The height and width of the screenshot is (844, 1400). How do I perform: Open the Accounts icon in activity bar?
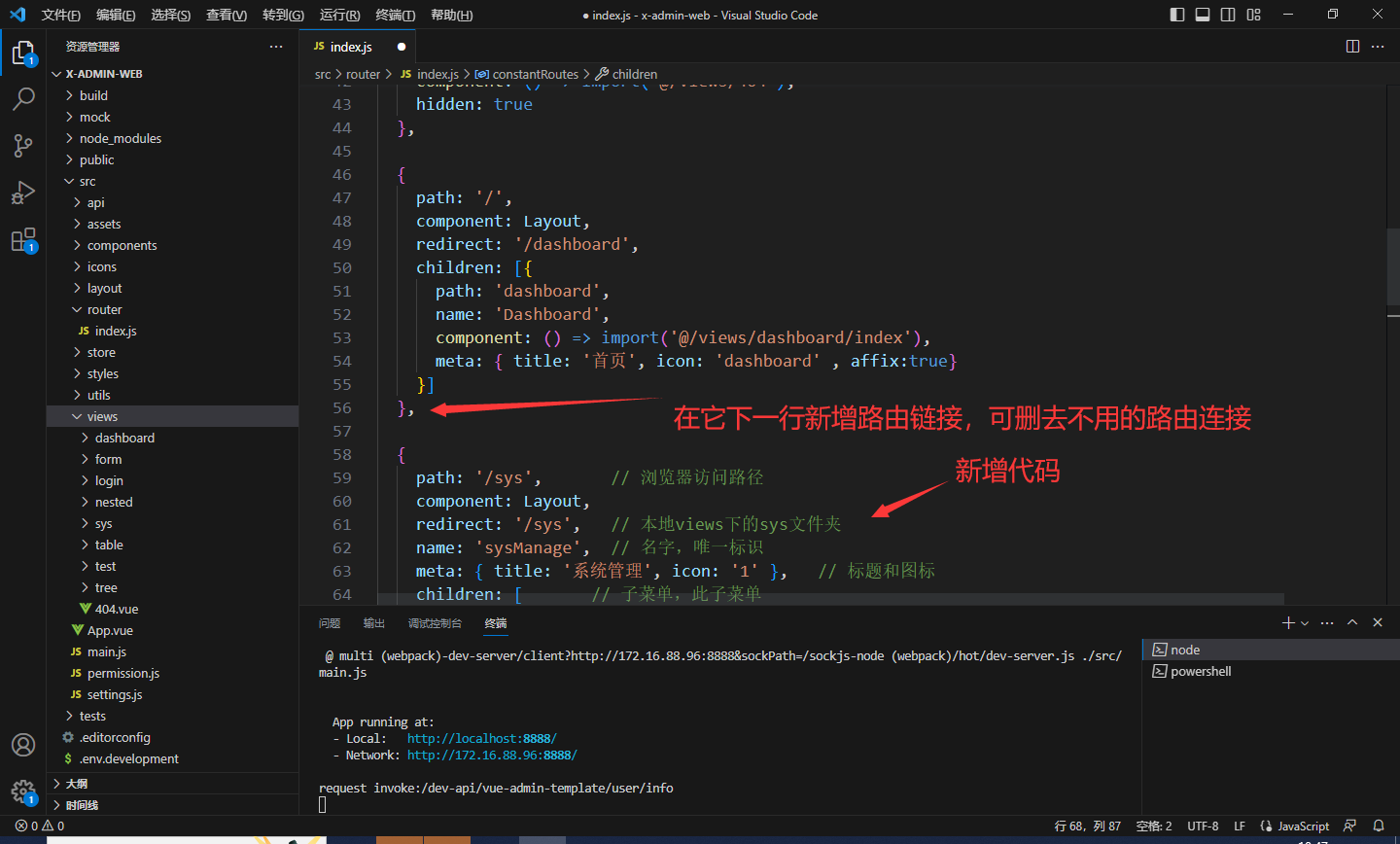[23, 745]
